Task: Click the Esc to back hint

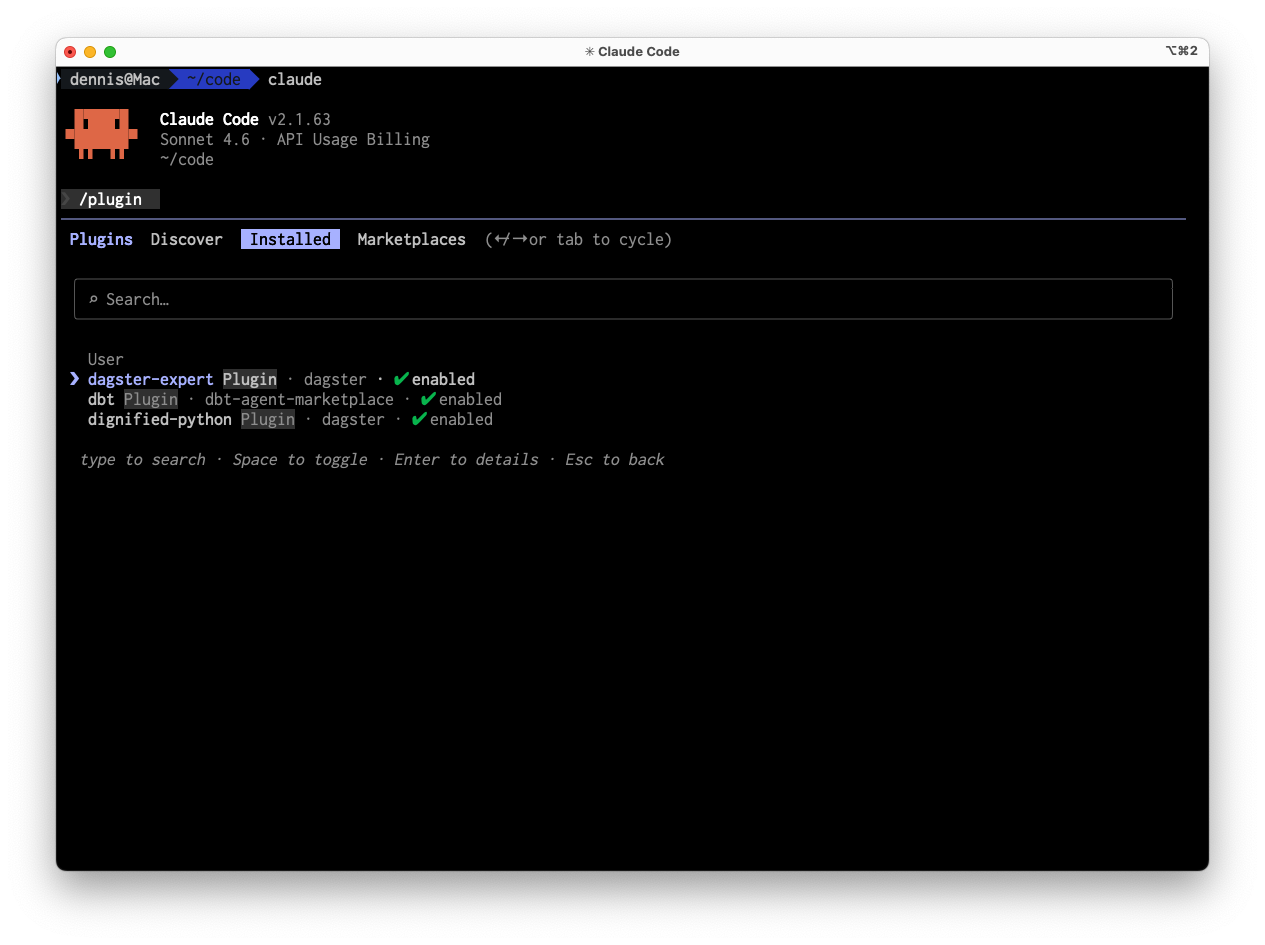Action: coord(614,459)
